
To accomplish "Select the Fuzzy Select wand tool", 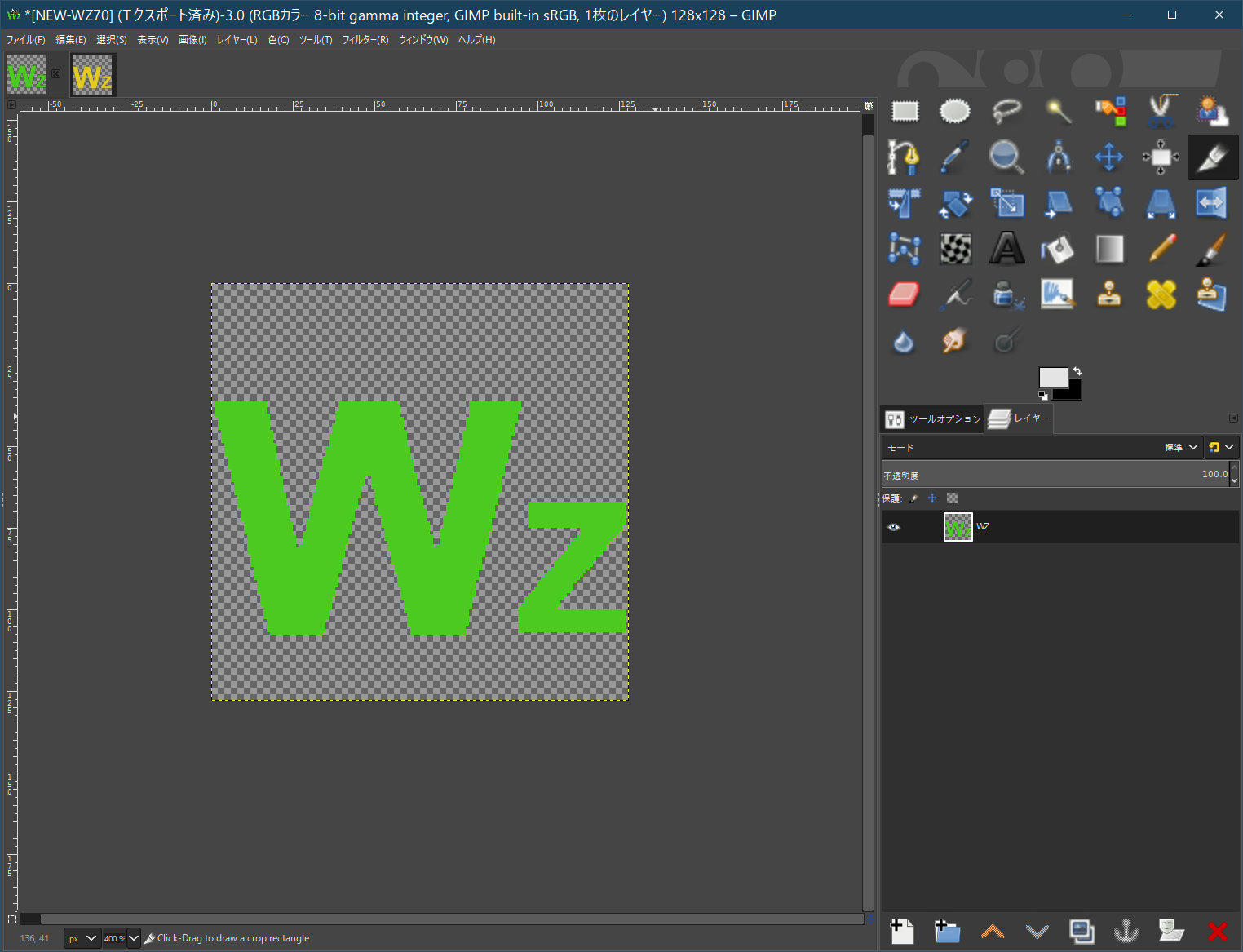I will coord(1058,111).
